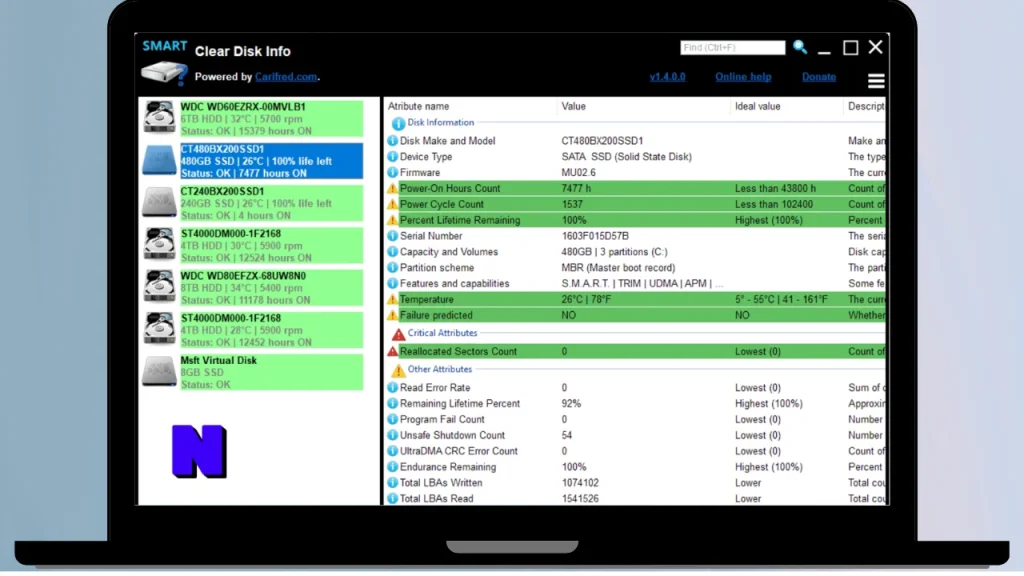Screen dimensions: 1024x576
Task: Select the serial number value 1603F015D57B
Action: click(595, 236)
